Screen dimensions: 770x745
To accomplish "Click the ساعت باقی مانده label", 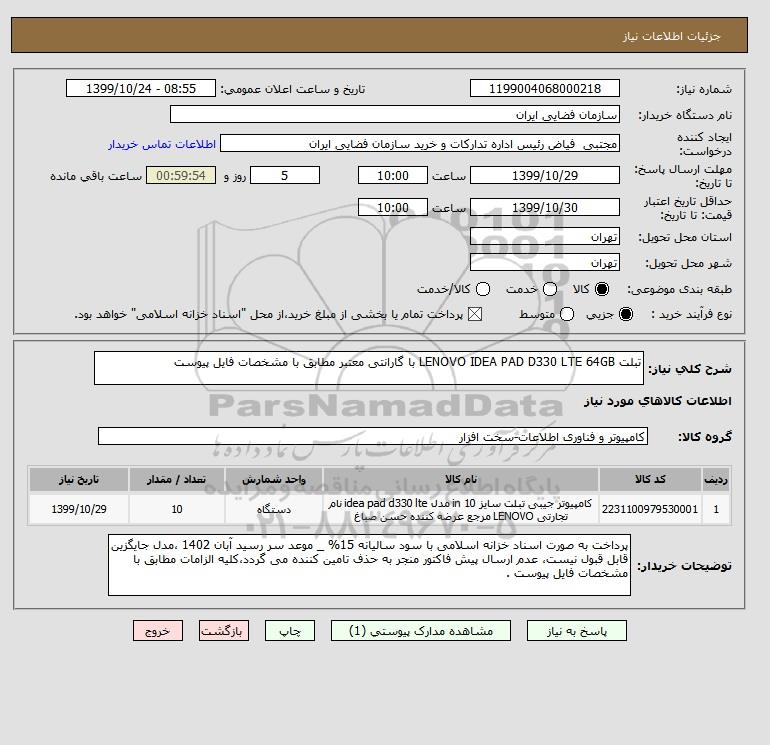I will (x=96, y=176).
